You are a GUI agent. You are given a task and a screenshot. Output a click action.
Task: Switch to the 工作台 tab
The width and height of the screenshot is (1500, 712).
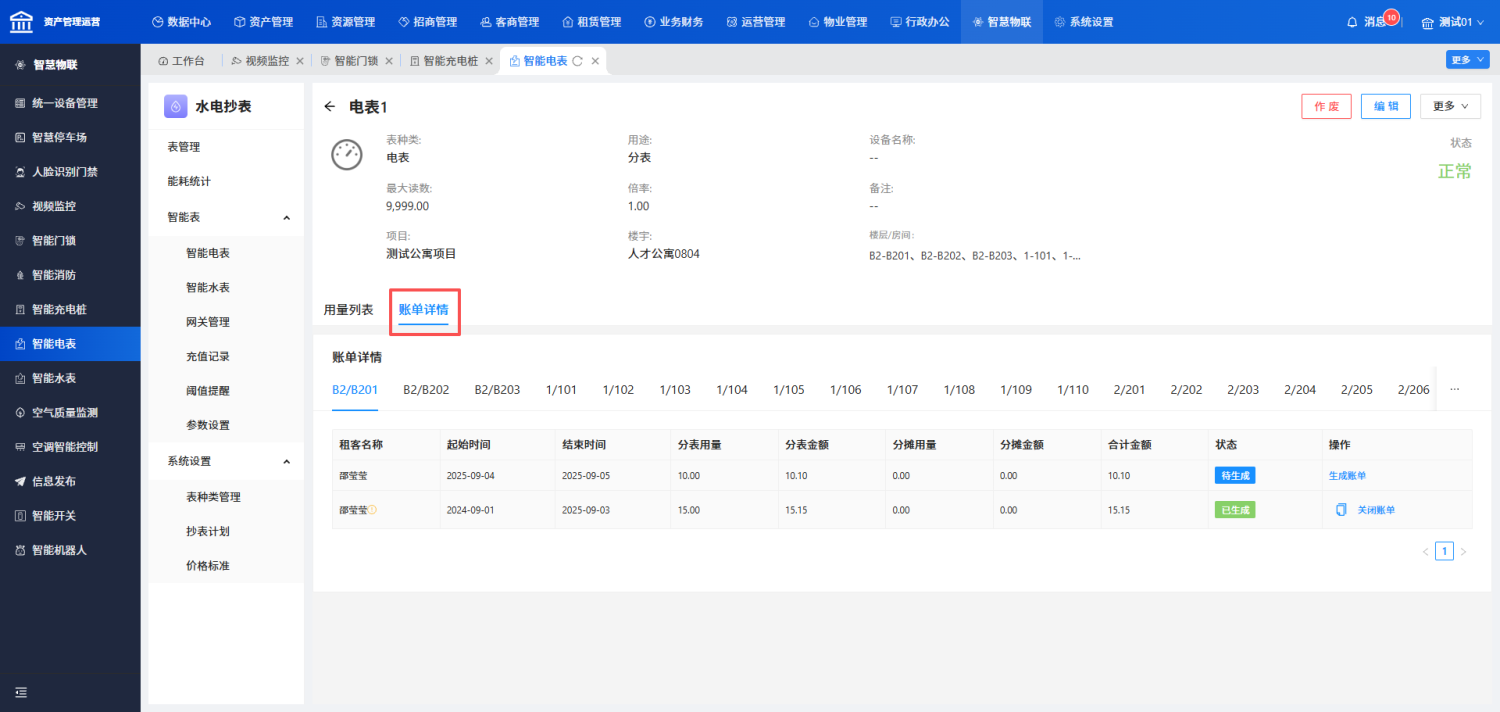181,61
